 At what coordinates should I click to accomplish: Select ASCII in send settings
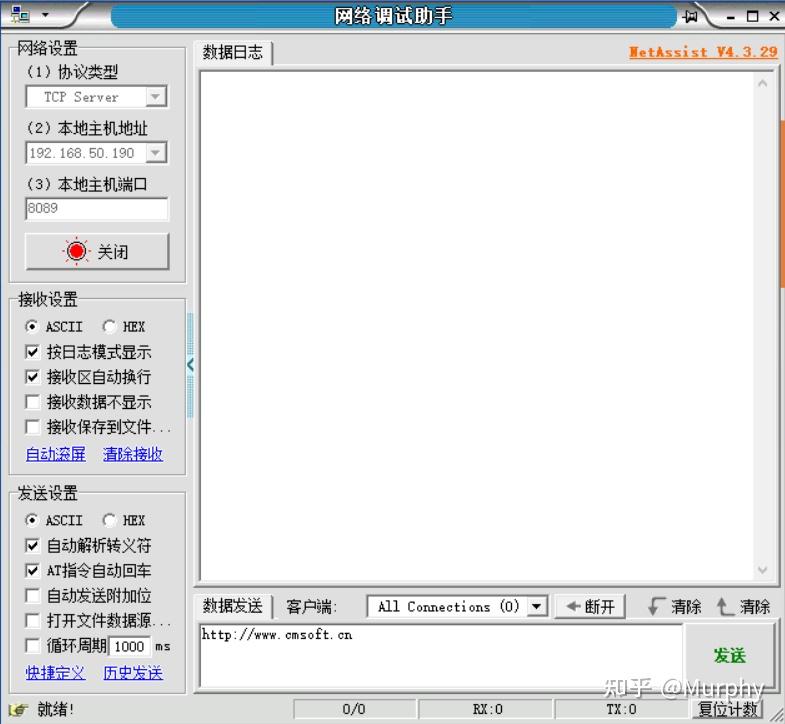coord(53,520)
